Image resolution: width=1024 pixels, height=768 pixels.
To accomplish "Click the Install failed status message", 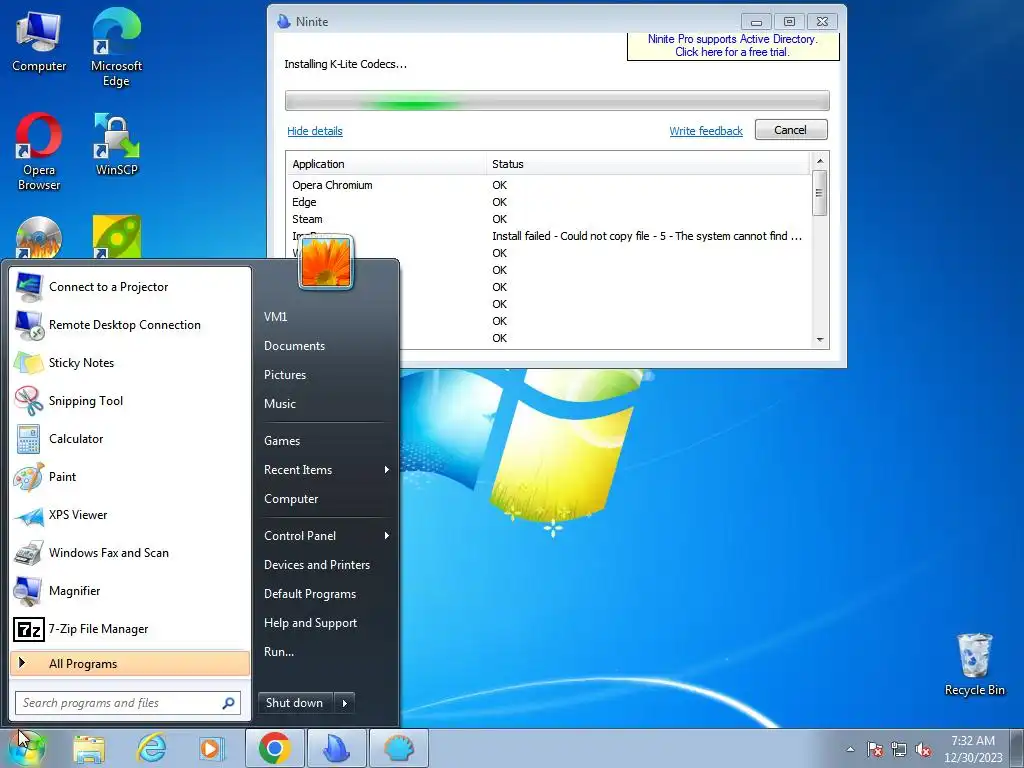I will point(647,236).
